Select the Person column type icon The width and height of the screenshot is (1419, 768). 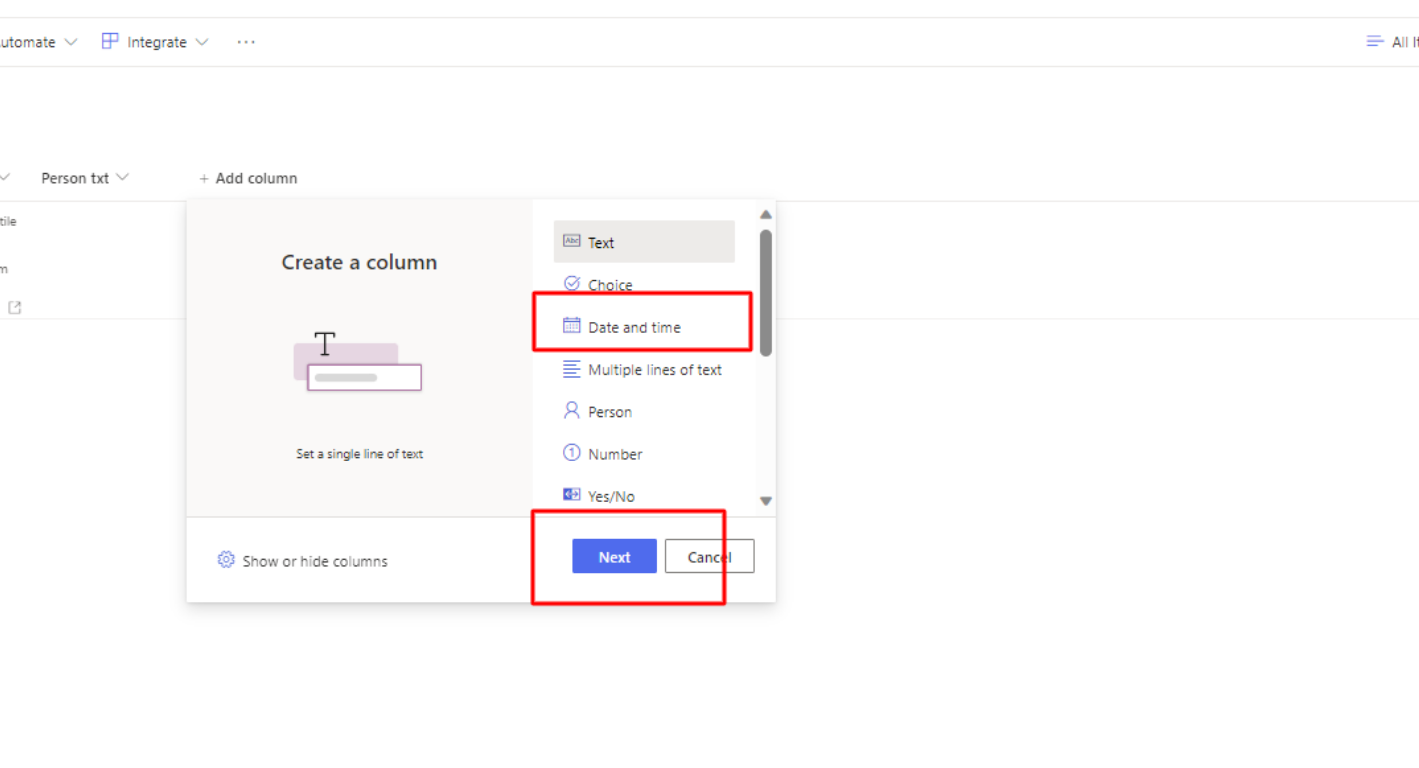pos(571,410)
